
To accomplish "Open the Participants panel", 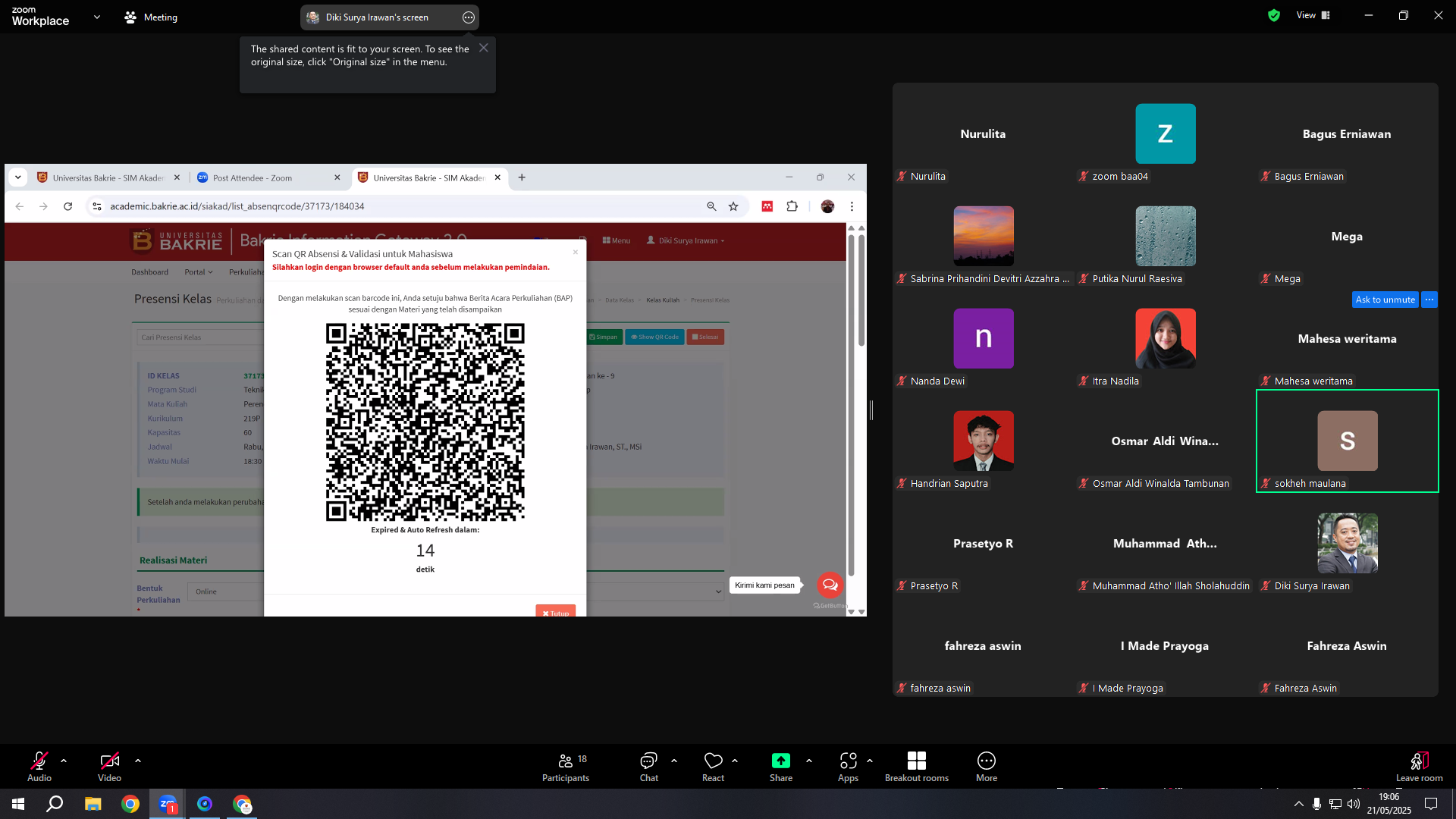I will click(x=566, y=766).
